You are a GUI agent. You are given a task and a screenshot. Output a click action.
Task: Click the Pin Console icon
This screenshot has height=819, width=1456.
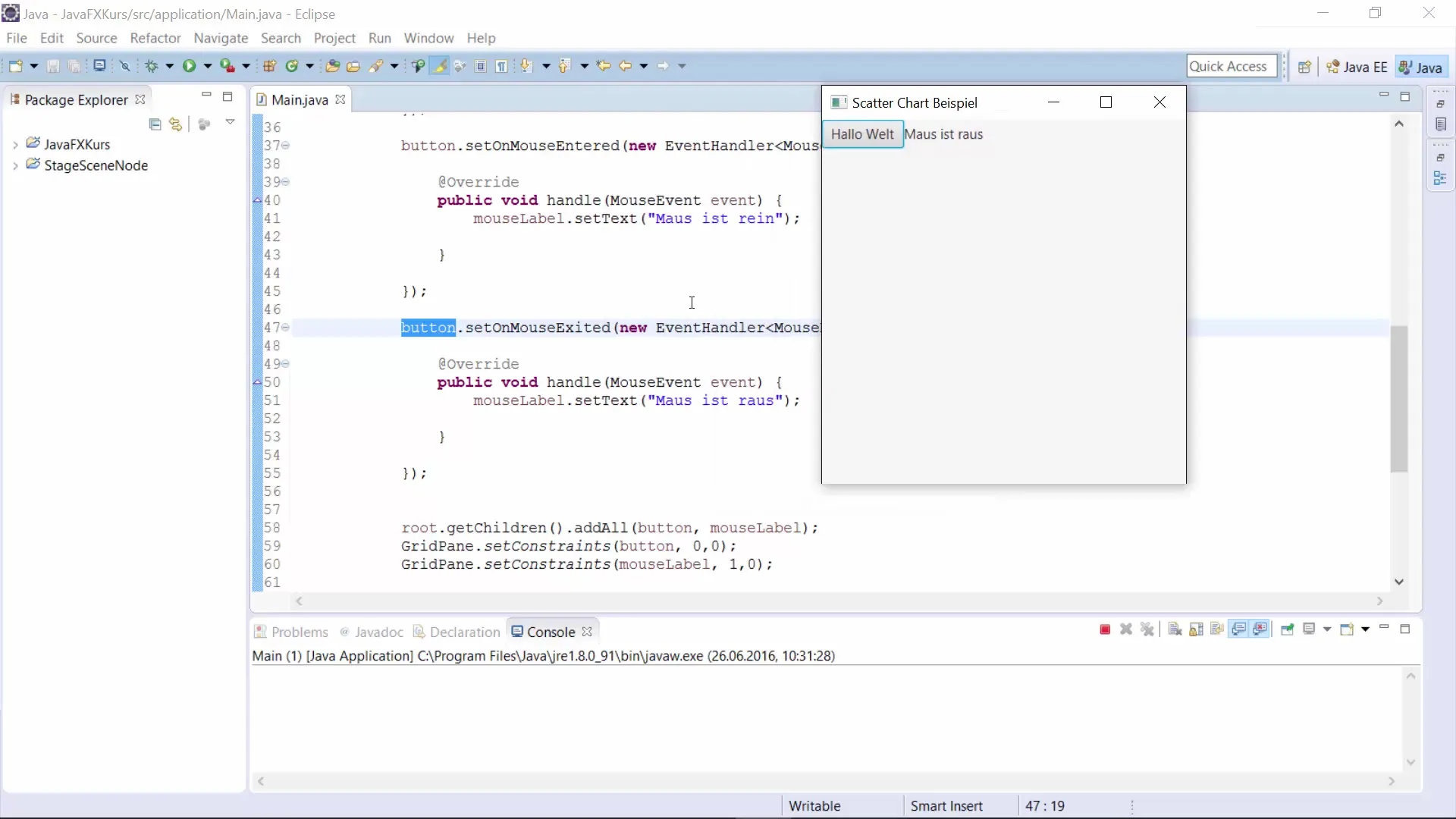coord(1287,629)
